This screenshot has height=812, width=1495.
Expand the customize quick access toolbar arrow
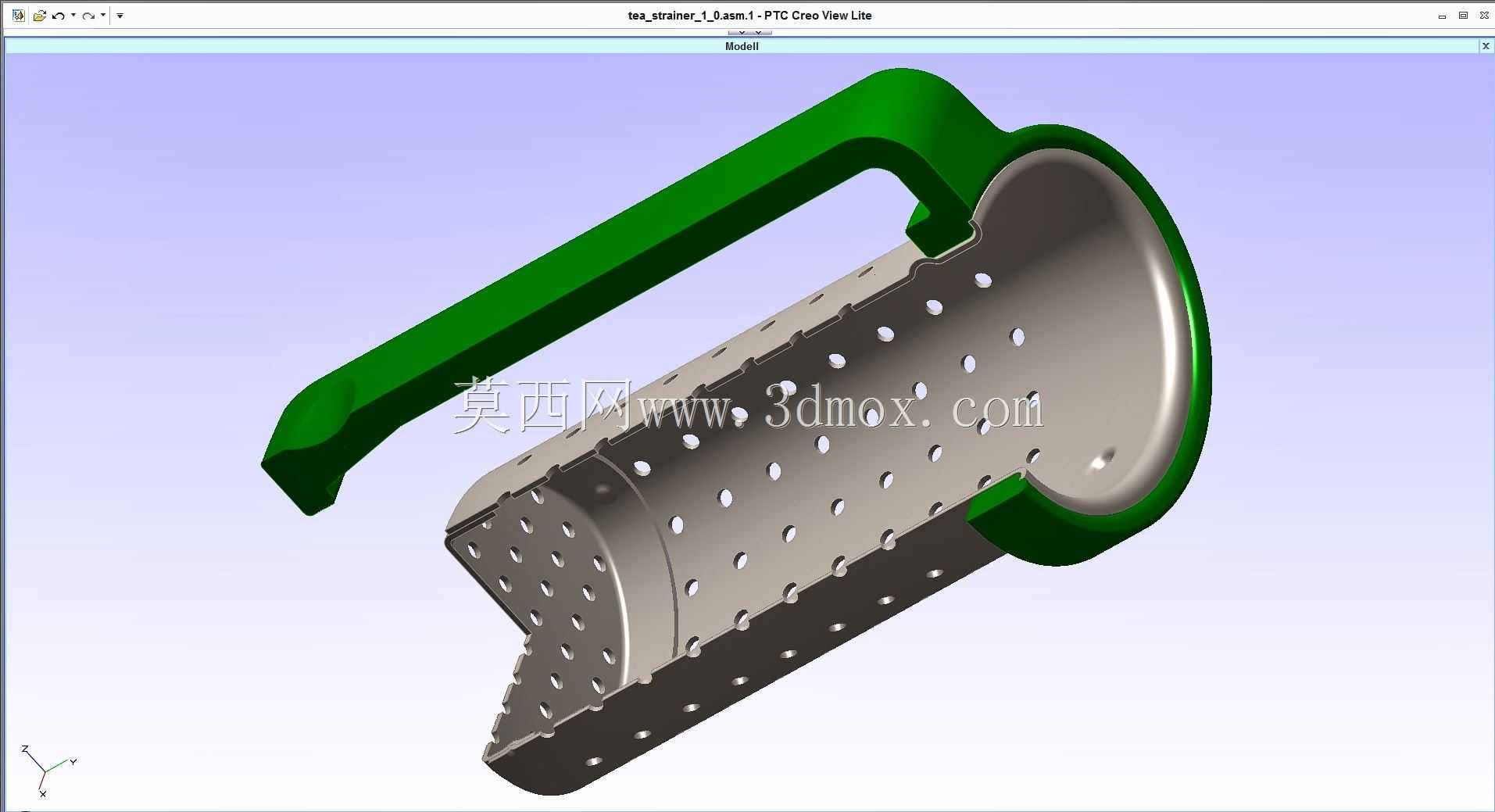pos(120,15)
